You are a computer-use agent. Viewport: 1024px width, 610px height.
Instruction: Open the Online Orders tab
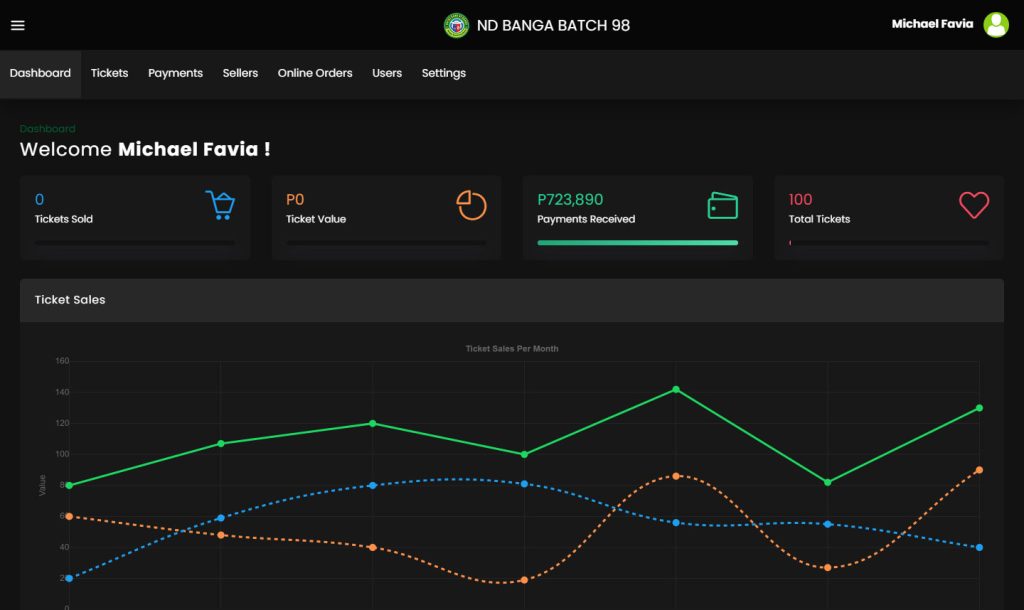315,73
